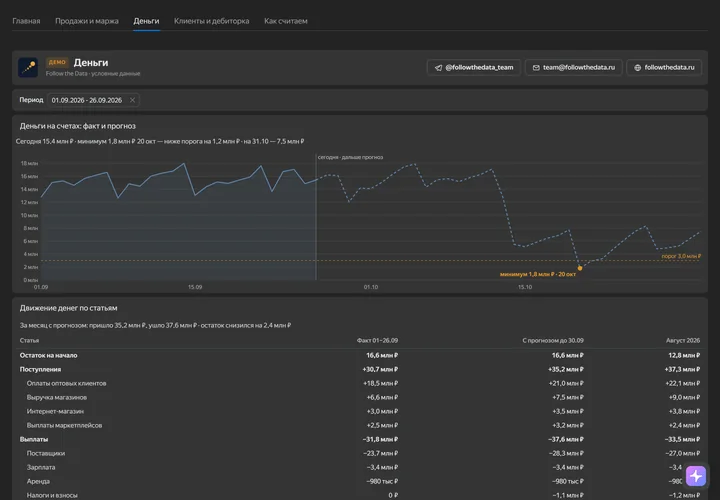Go to Как считаем tab

point(286,21)
